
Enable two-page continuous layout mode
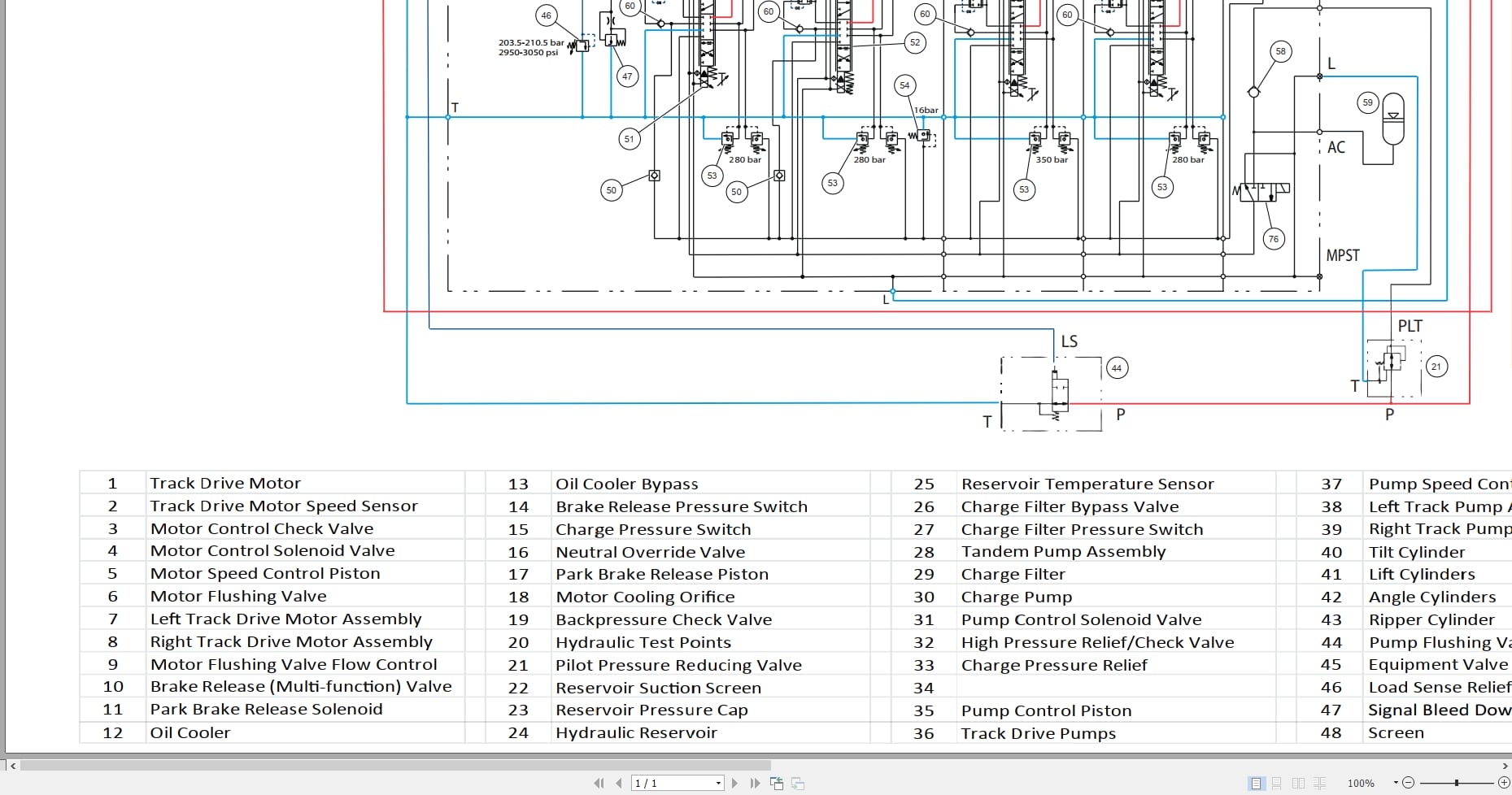point(1318,783)
